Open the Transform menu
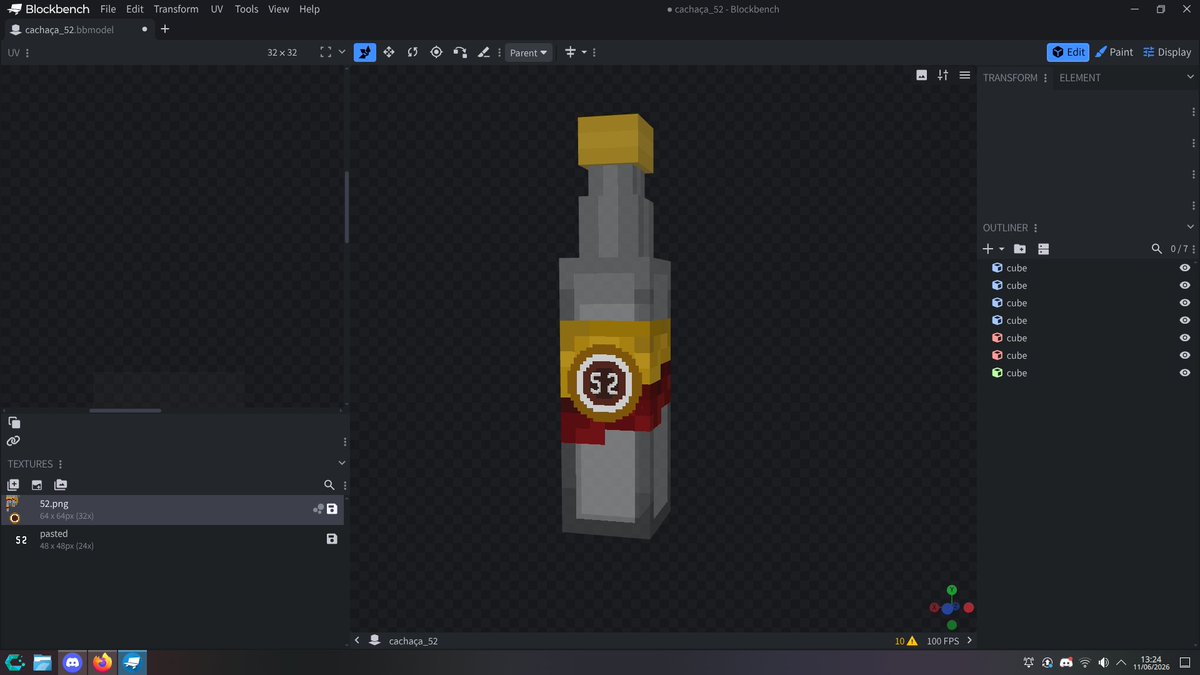The width and height of the screenshot is (1200, 675). coord(176,9)
